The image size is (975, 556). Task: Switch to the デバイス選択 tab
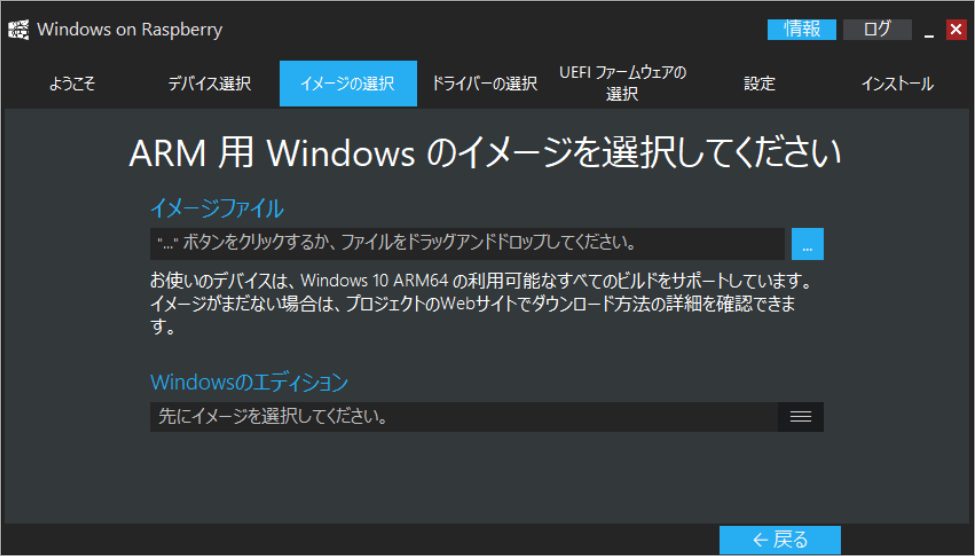[x=210, y=83]
